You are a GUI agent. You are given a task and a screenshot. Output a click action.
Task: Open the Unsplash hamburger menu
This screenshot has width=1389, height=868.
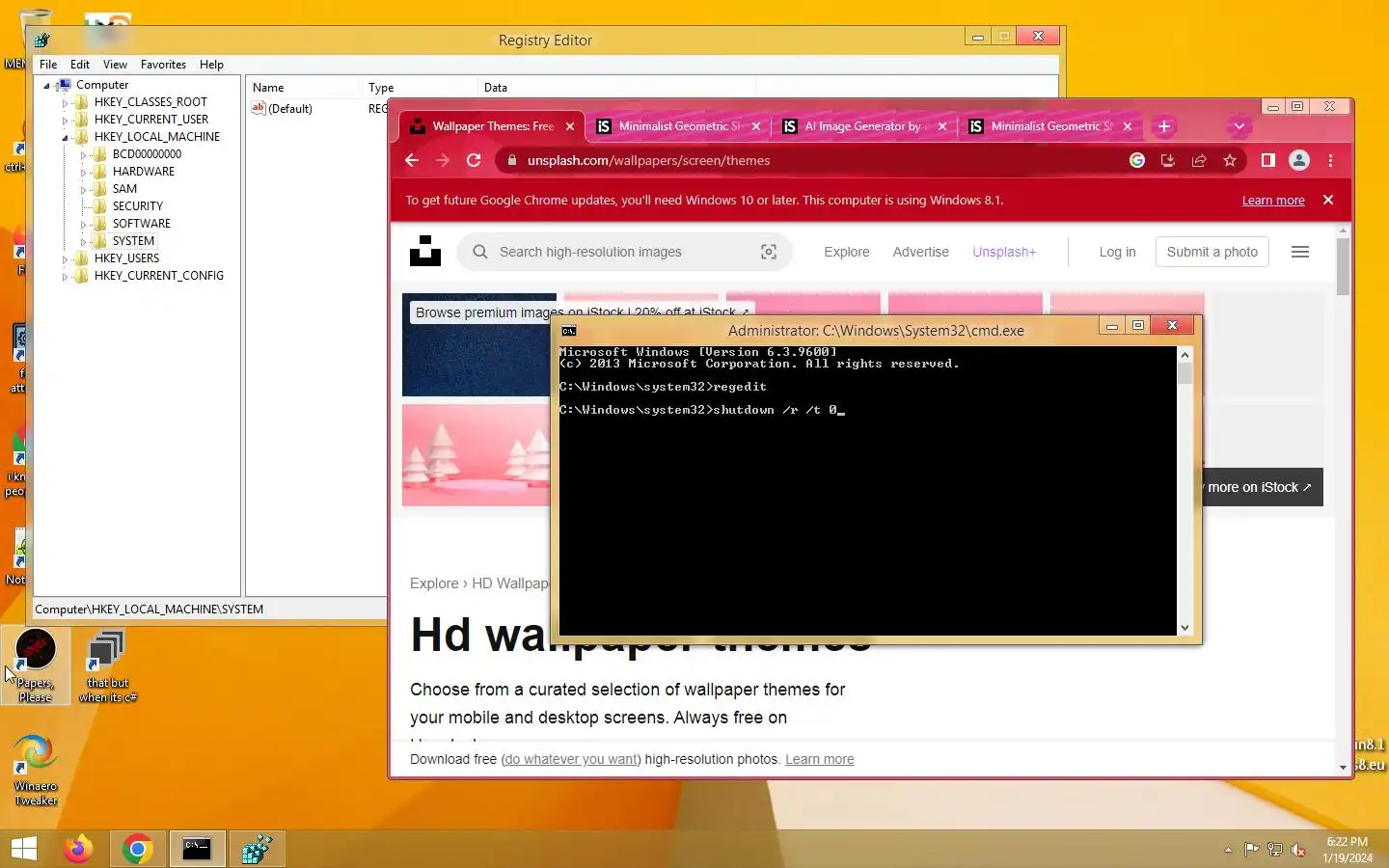[1300, 252]
